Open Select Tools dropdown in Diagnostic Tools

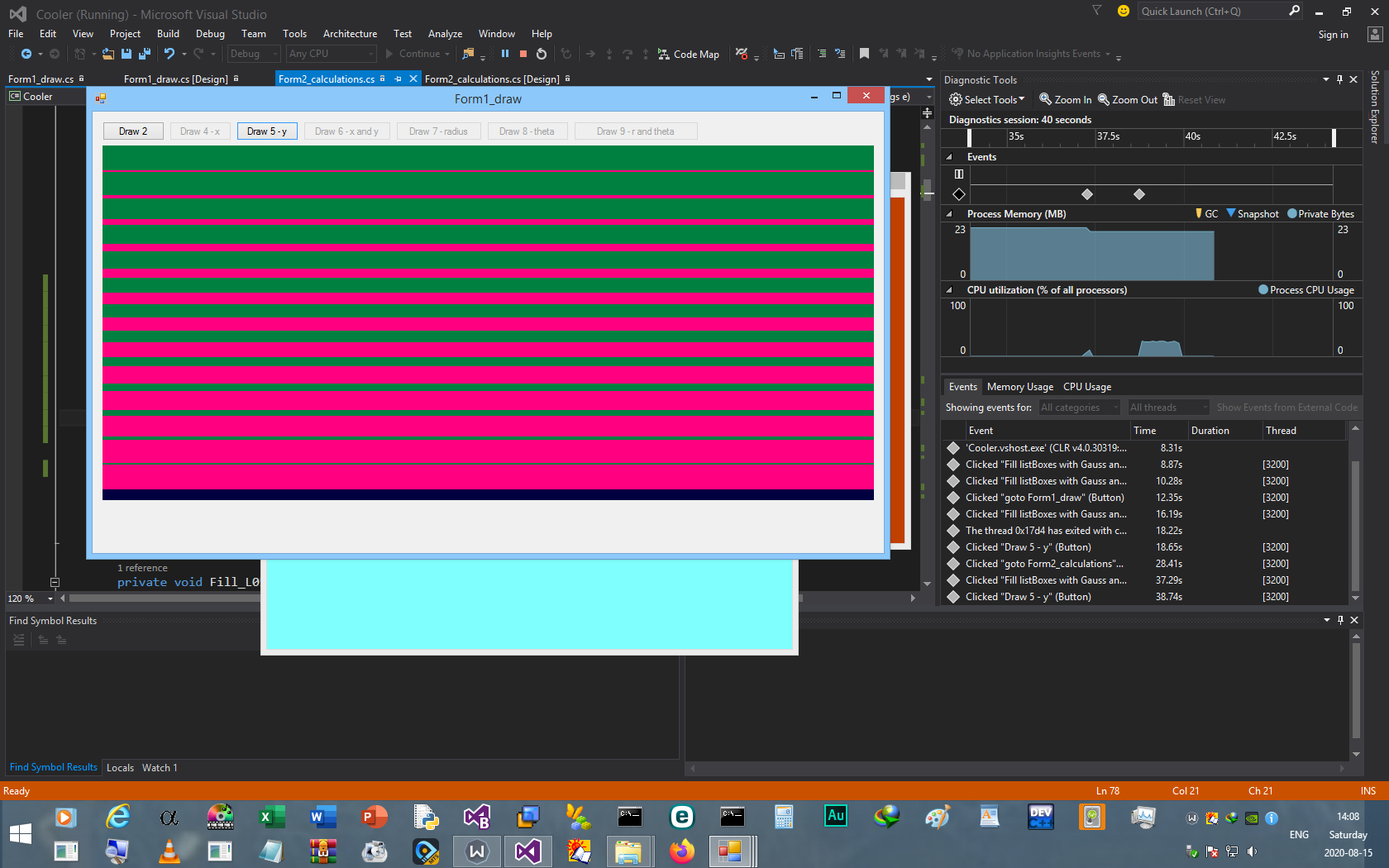987,99
